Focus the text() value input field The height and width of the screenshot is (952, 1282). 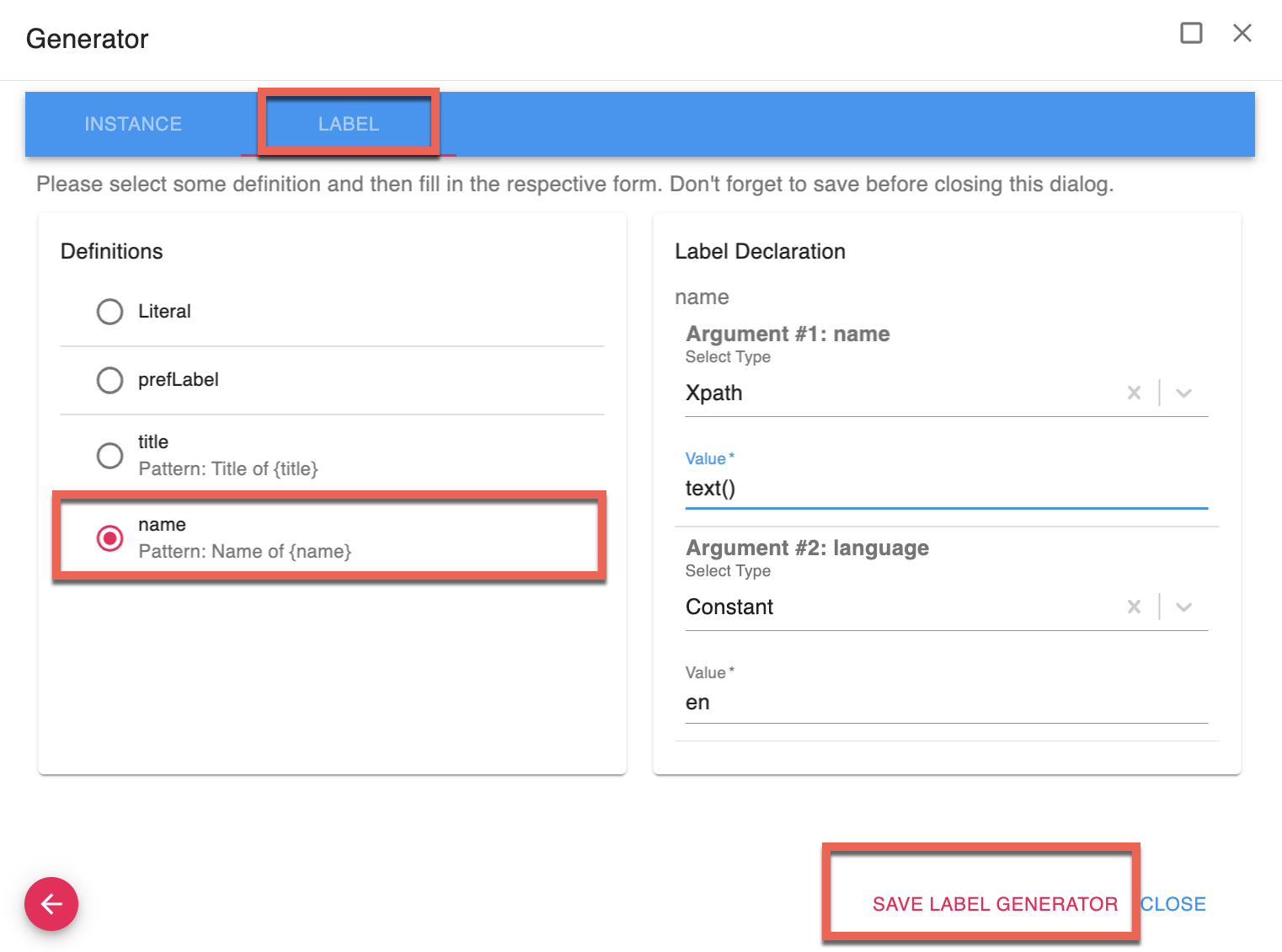[x=945, y=489]
